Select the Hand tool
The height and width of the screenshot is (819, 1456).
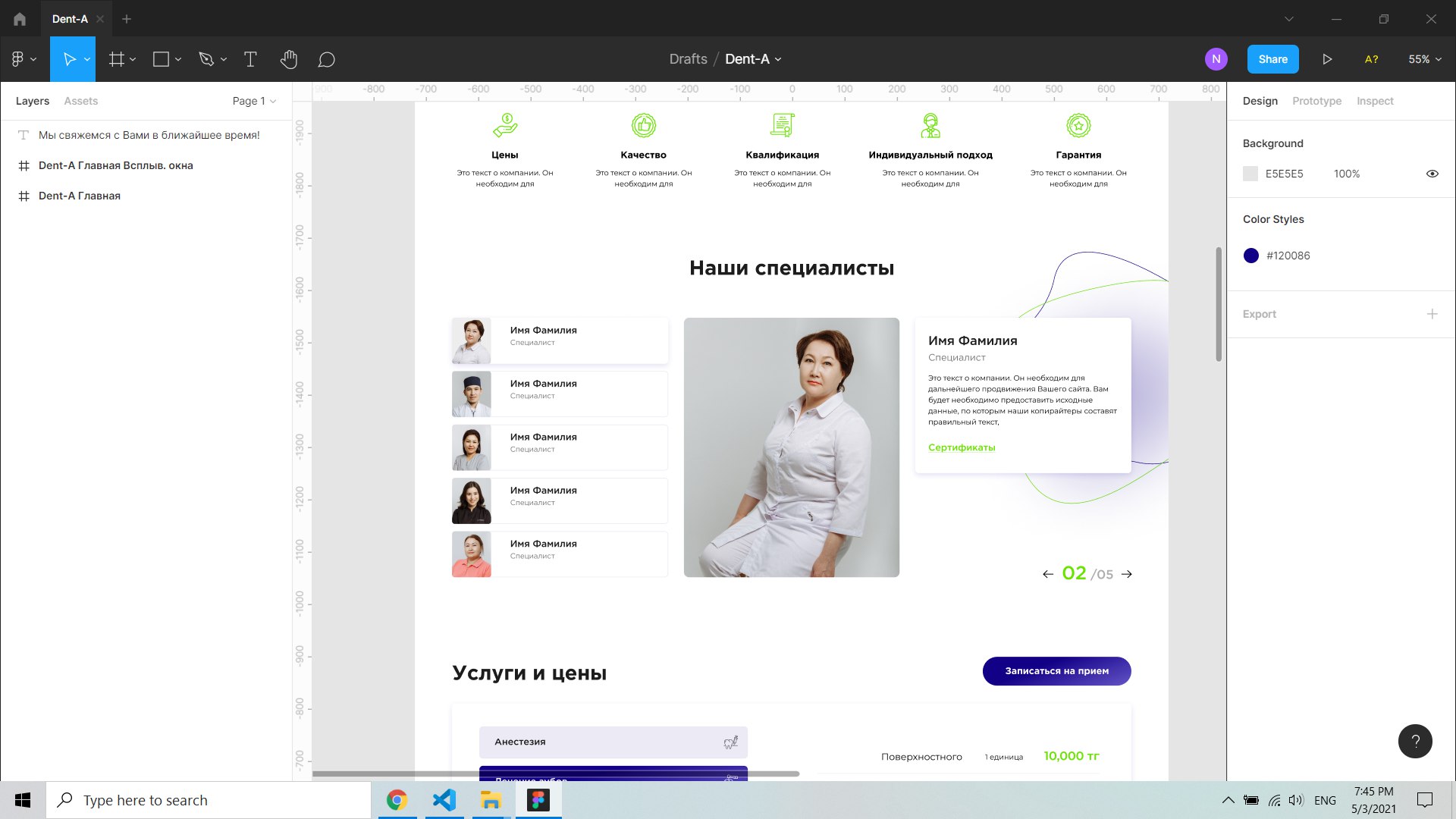(289, 59)
